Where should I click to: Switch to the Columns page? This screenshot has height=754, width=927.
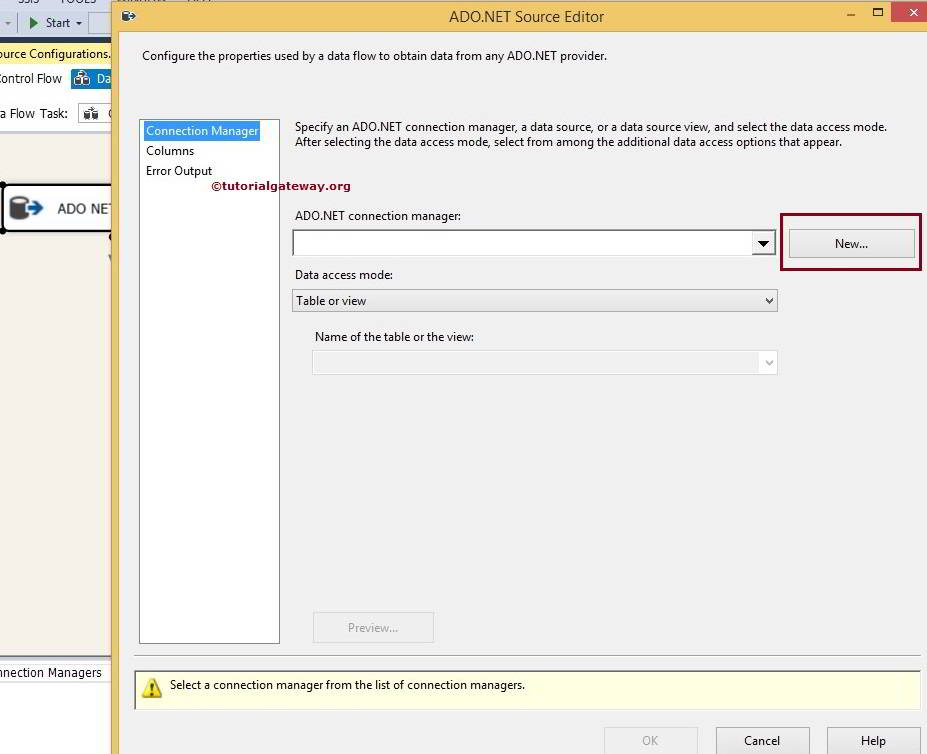pyautogui.click(x=170, y=151)
